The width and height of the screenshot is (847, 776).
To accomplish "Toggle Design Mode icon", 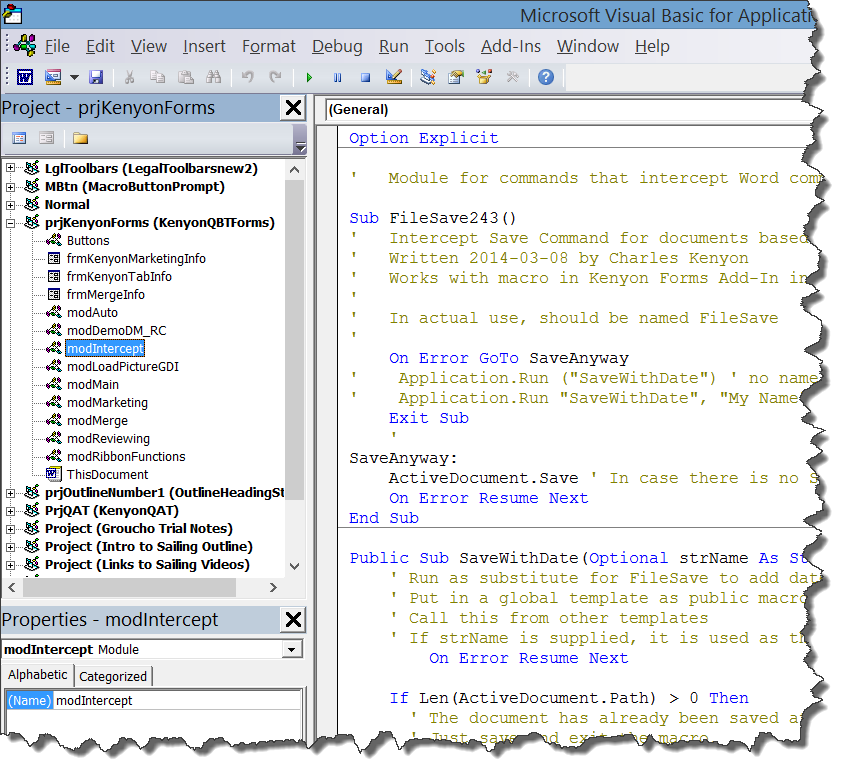I will click(x=394, y=77).
